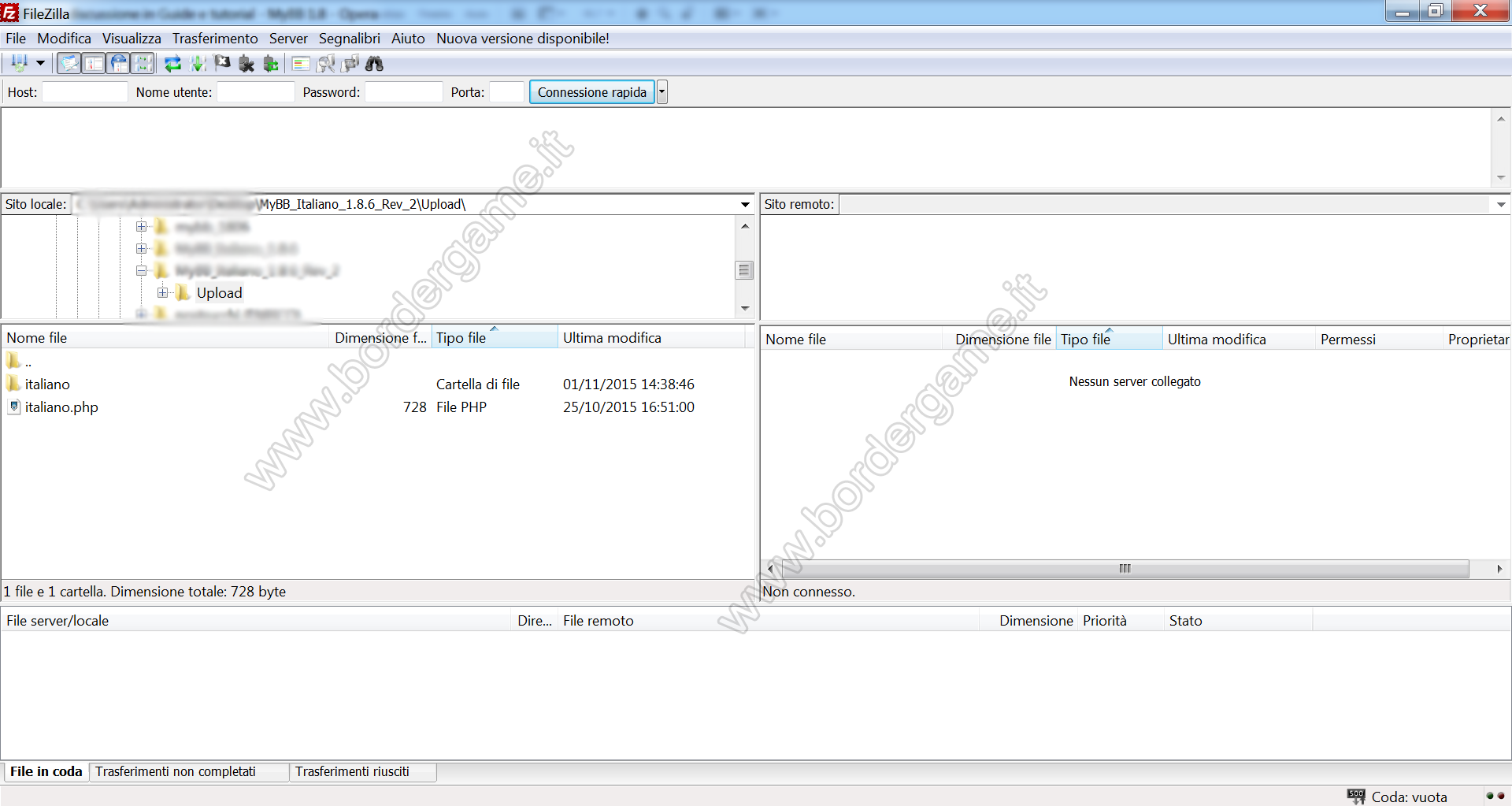
Task: Sort remote list by Nome file
Action: point(852,340)
